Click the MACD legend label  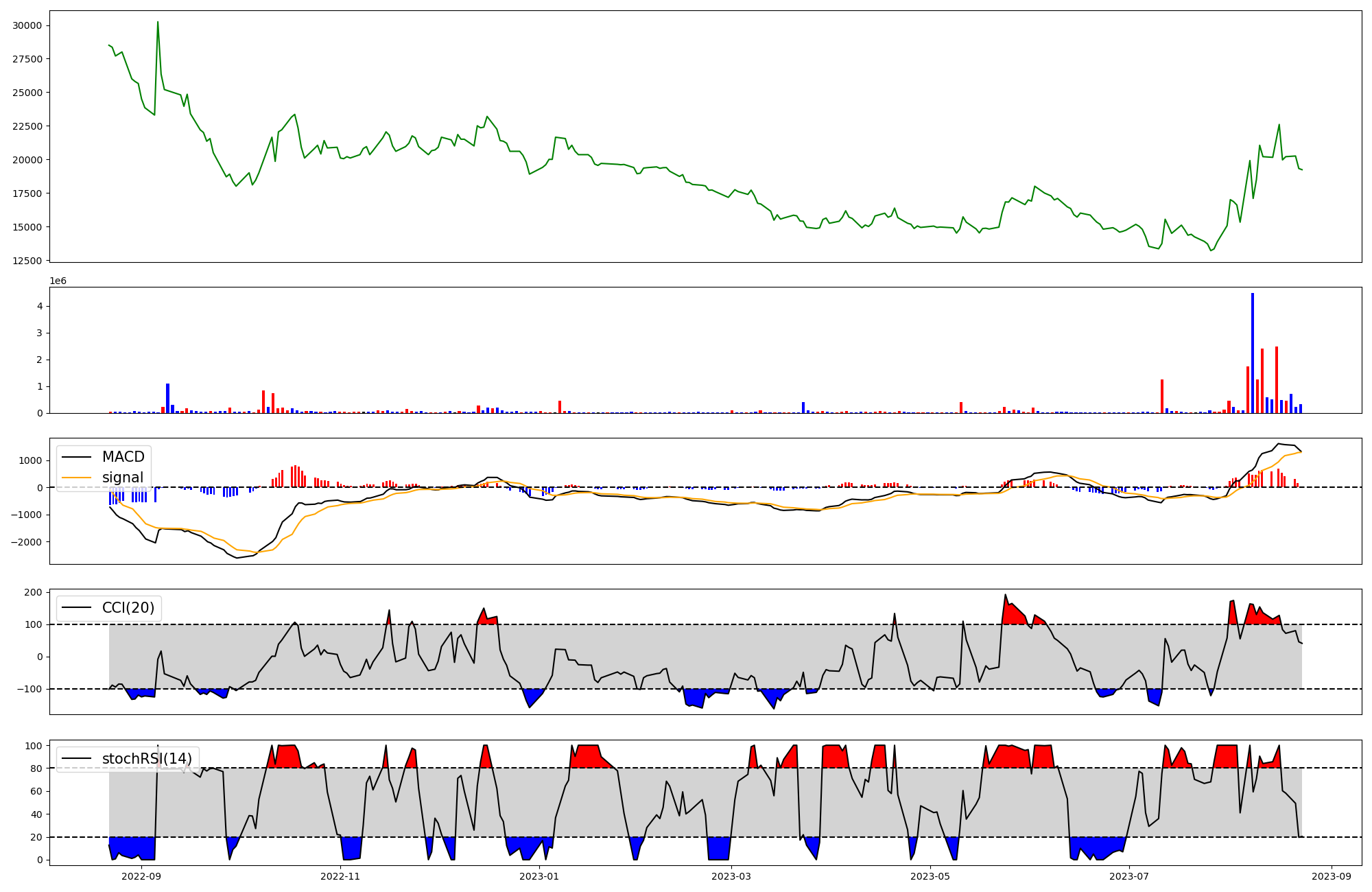123,457
